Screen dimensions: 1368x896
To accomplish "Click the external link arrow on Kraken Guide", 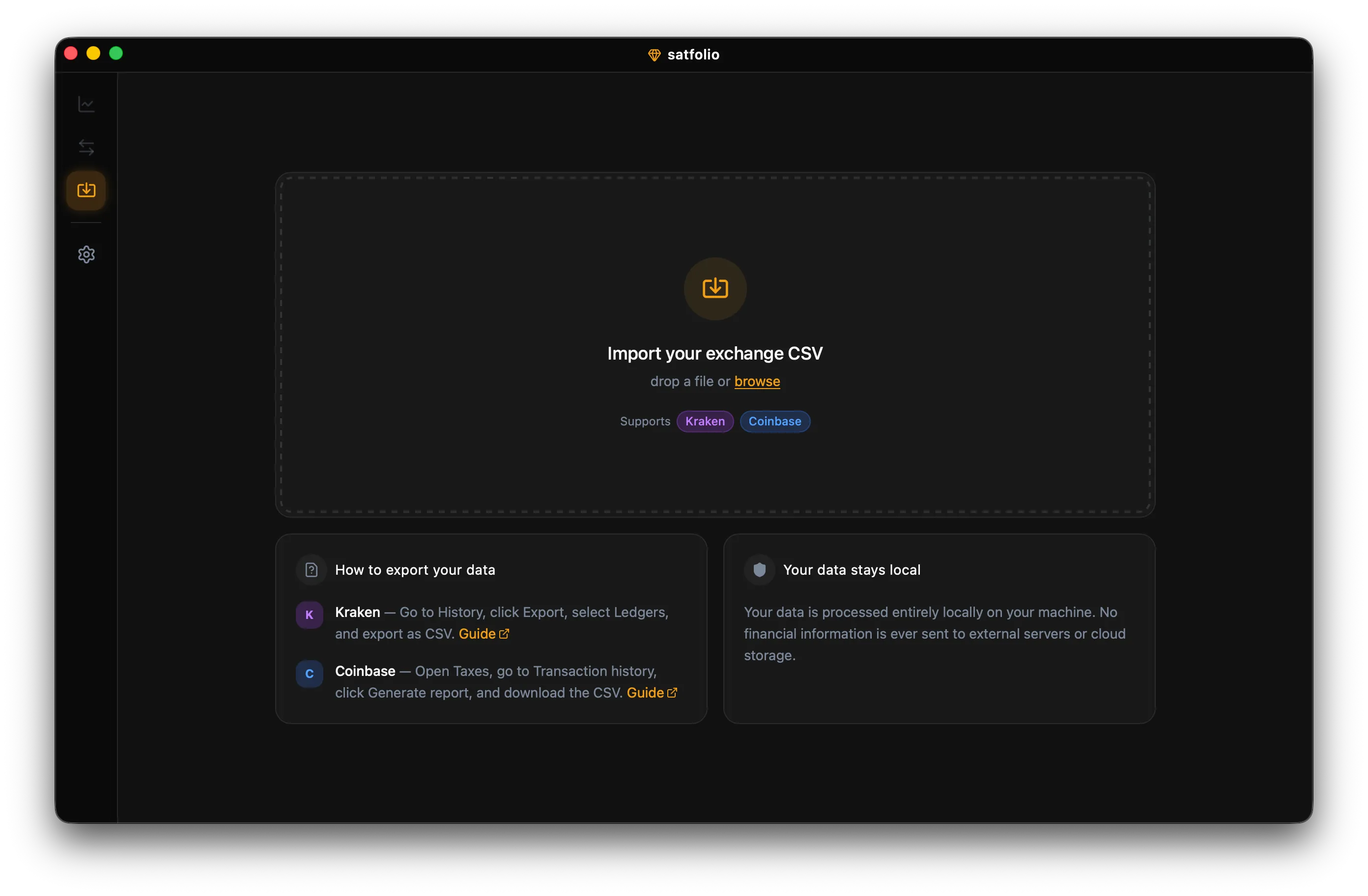I will point(505,634).
